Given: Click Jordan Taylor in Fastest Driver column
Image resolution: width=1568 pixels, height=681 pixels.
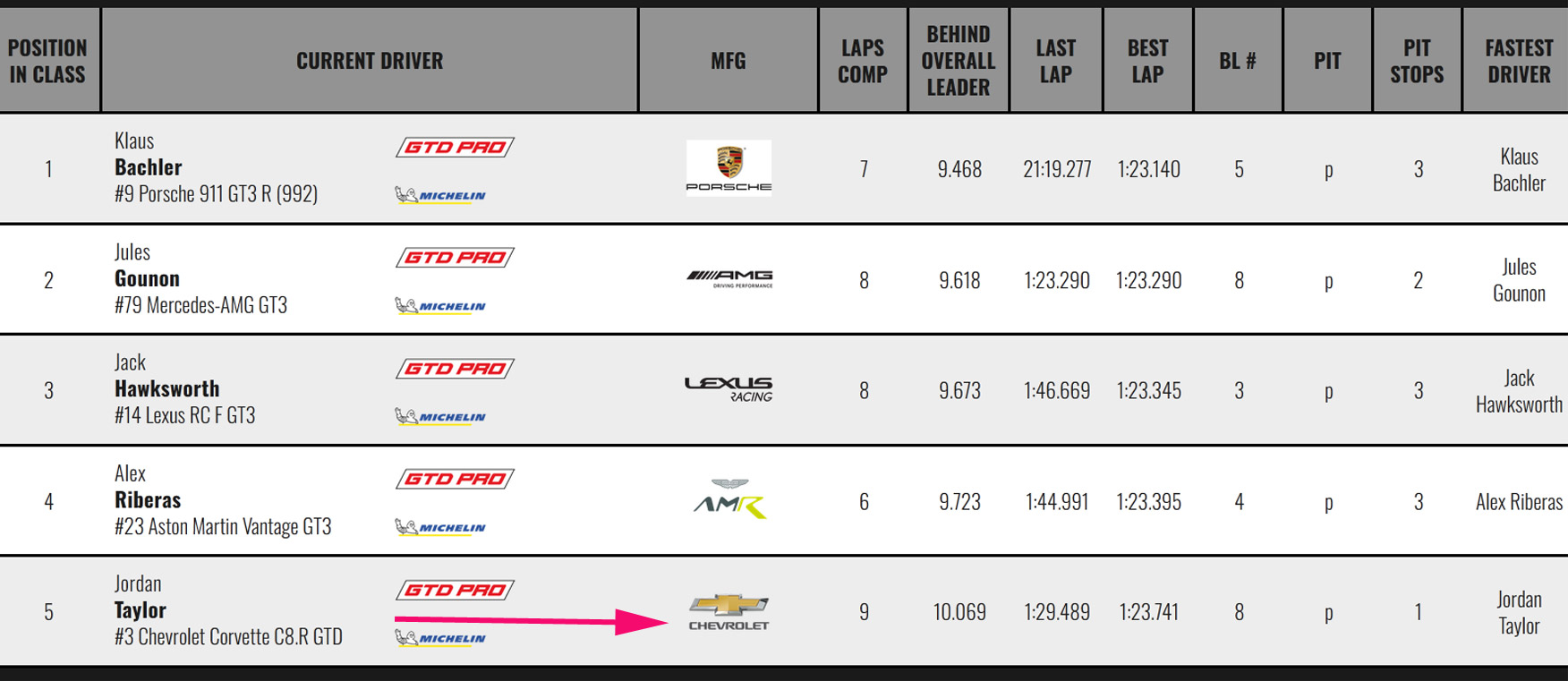Looking at the screenshot, I should [x=1519, y=612].
